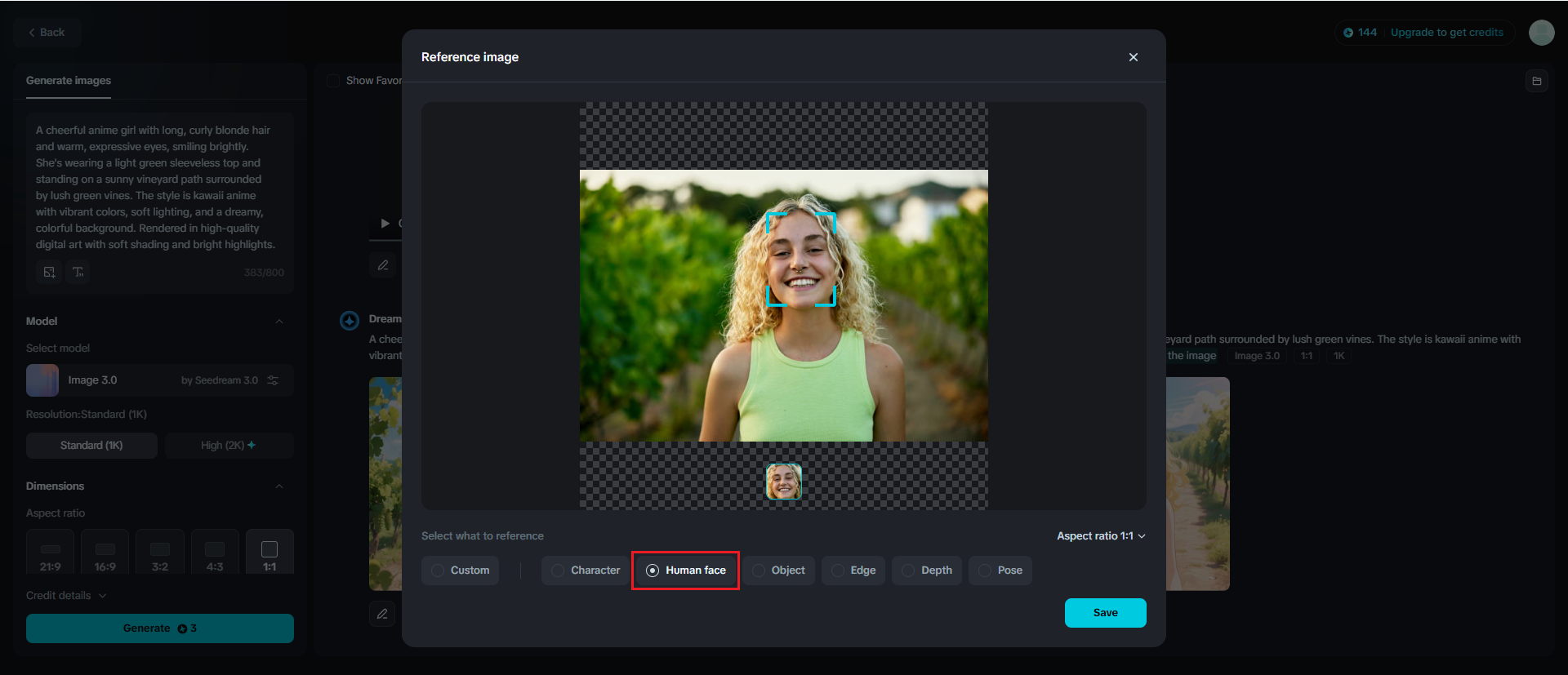Image resolution: width=1568 pixels, height=675 pixels.
Task: Switch to the Generate images tab
Action: 69,81
